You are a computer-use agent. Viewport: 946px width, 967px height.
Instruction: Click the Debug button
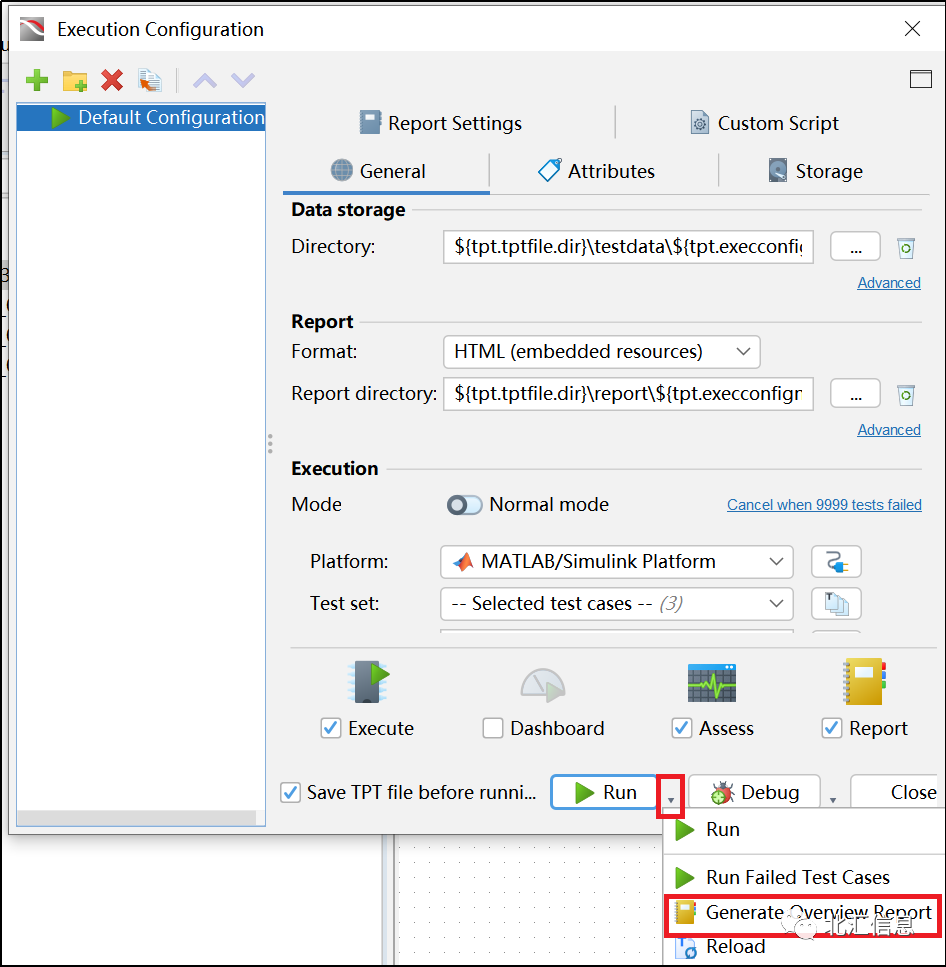[754, 792]
